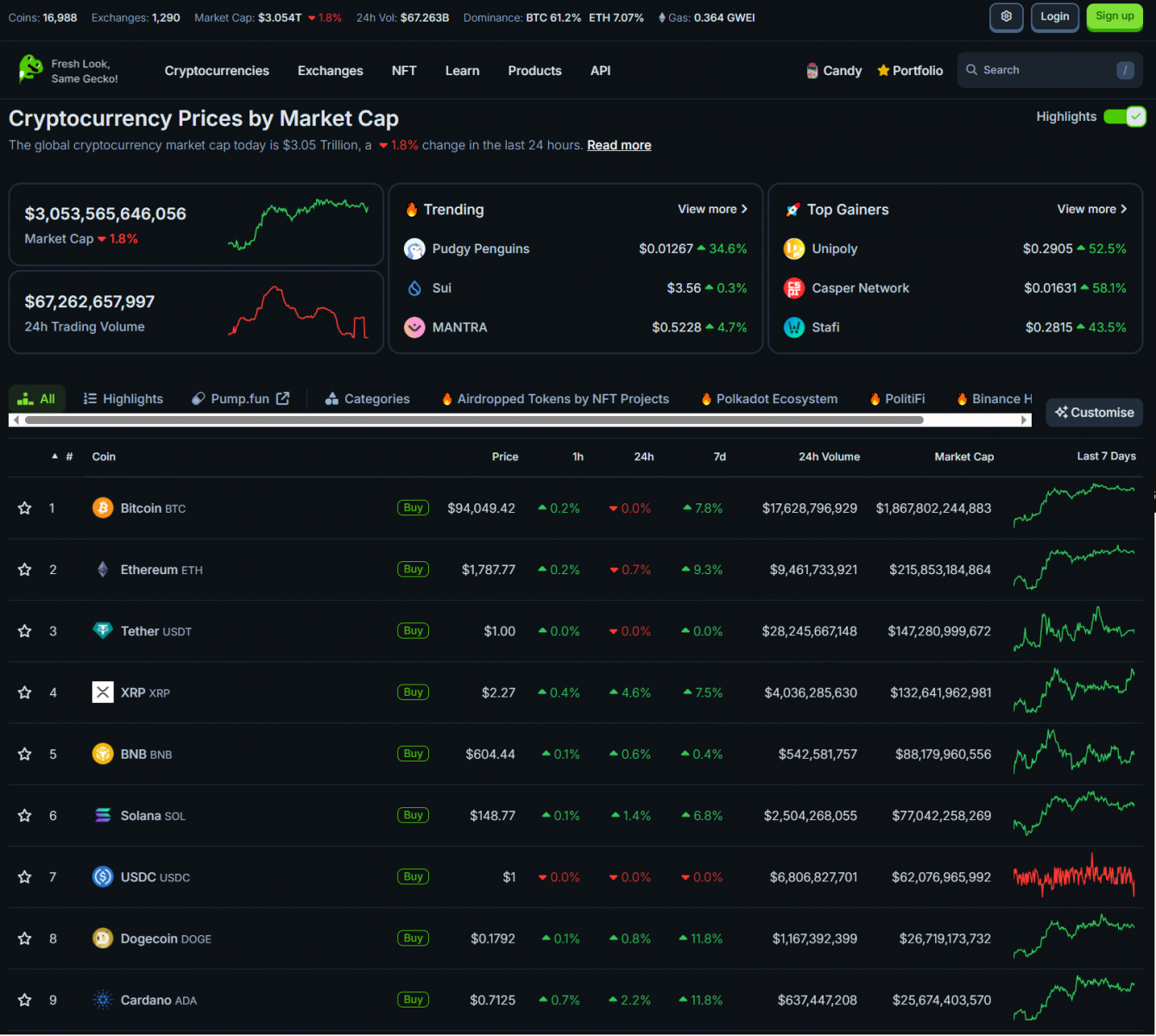This screenshot has width=1156, height=1036.
Task: Click the Ethereum coin icon
Action: point(103,570)
